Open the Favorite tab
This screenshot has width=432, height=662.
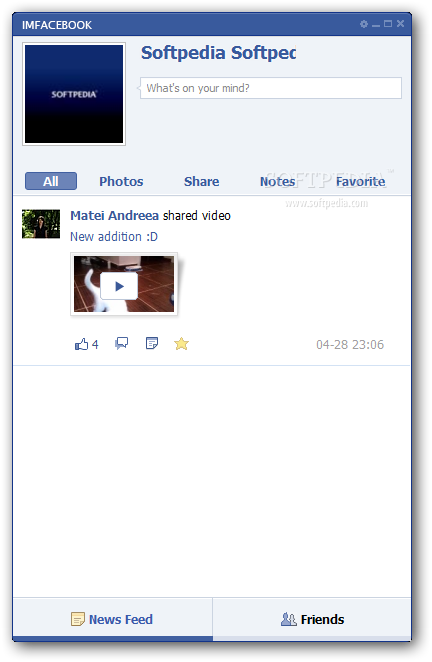pyautogui.click(x=361, y=182)
